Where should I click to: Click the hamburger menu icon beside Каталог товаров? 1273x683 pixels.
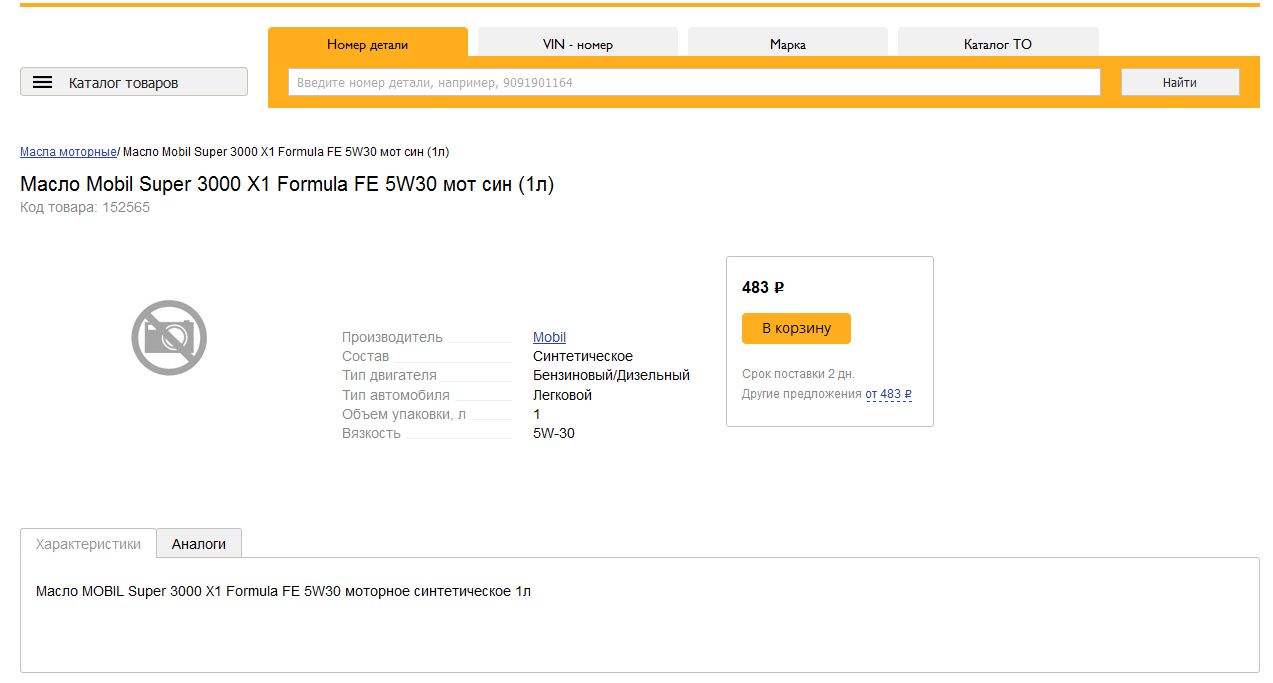(x=42, y=82)
